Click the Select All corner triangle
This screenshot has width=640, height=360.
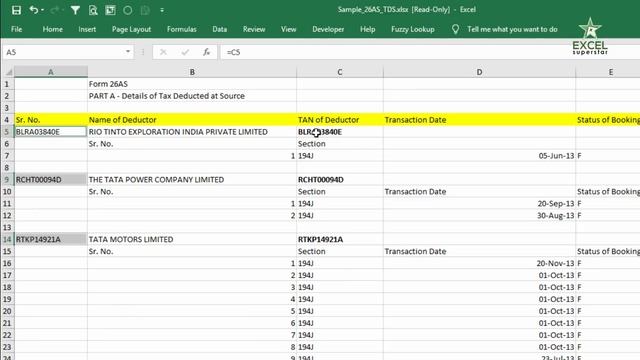(x=8, y=72)
